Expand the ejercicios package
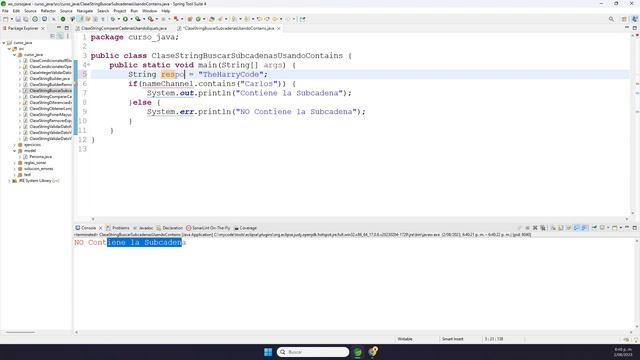Viewport: 640px width, 360px height. (14, 144)
